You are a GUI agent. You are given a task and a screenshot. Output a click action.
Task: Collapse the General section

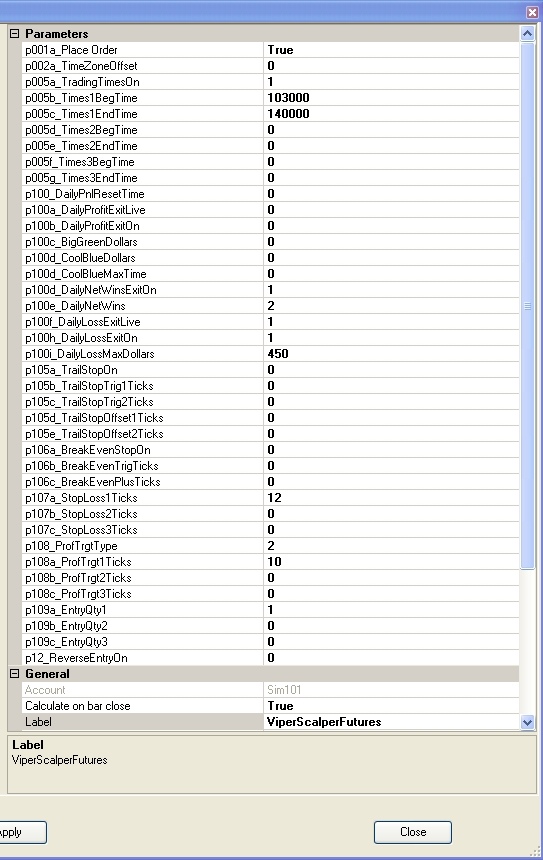(15, 674)
